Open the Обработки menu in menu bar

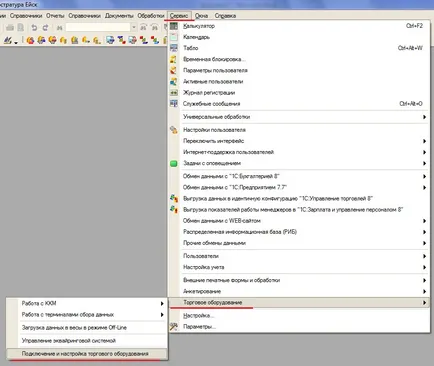coord(151,16)
